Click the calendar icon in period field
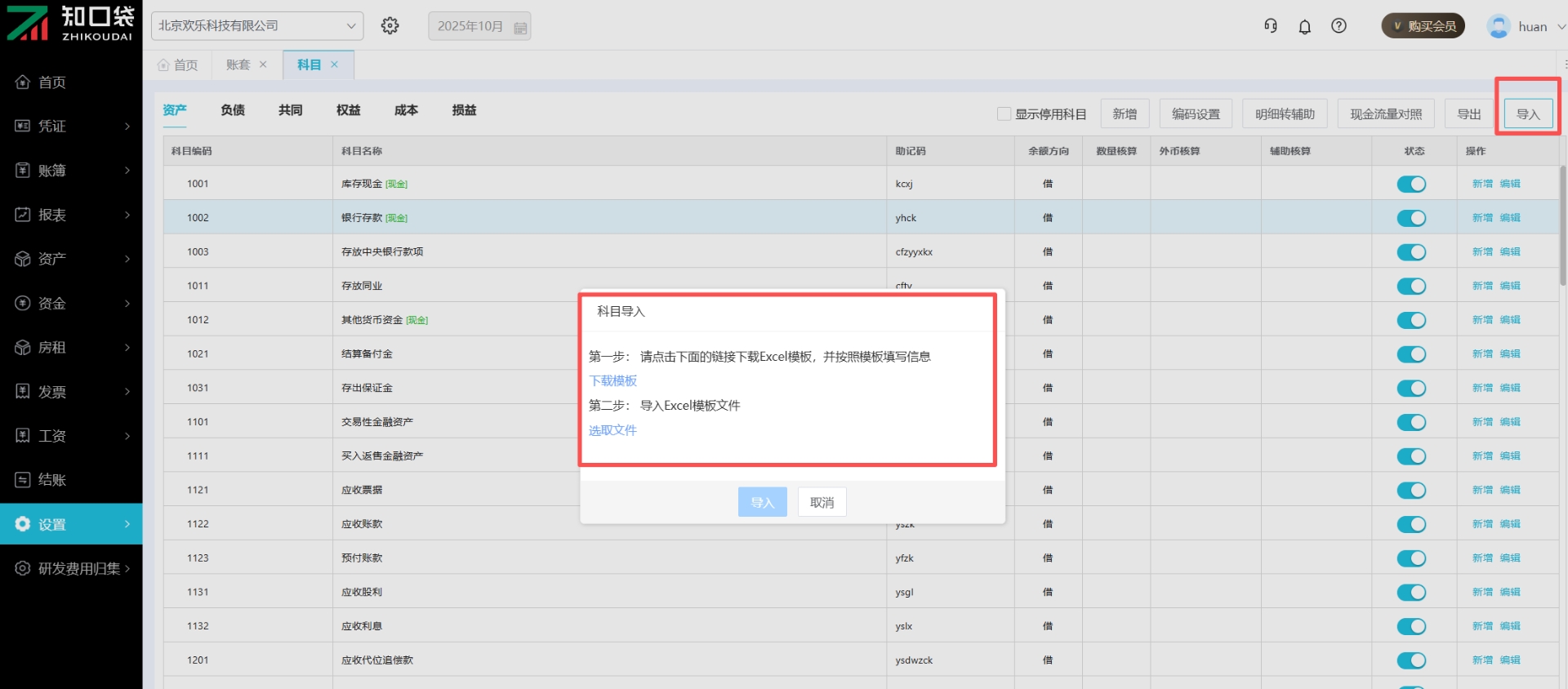The height and width of the screenshot is (689, 1568). (x=520, y=27)
